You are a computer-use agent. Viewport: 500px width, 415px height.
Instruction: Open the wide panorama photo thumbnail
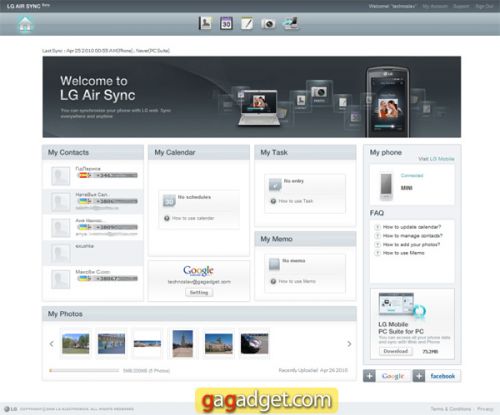pos(147,344)
